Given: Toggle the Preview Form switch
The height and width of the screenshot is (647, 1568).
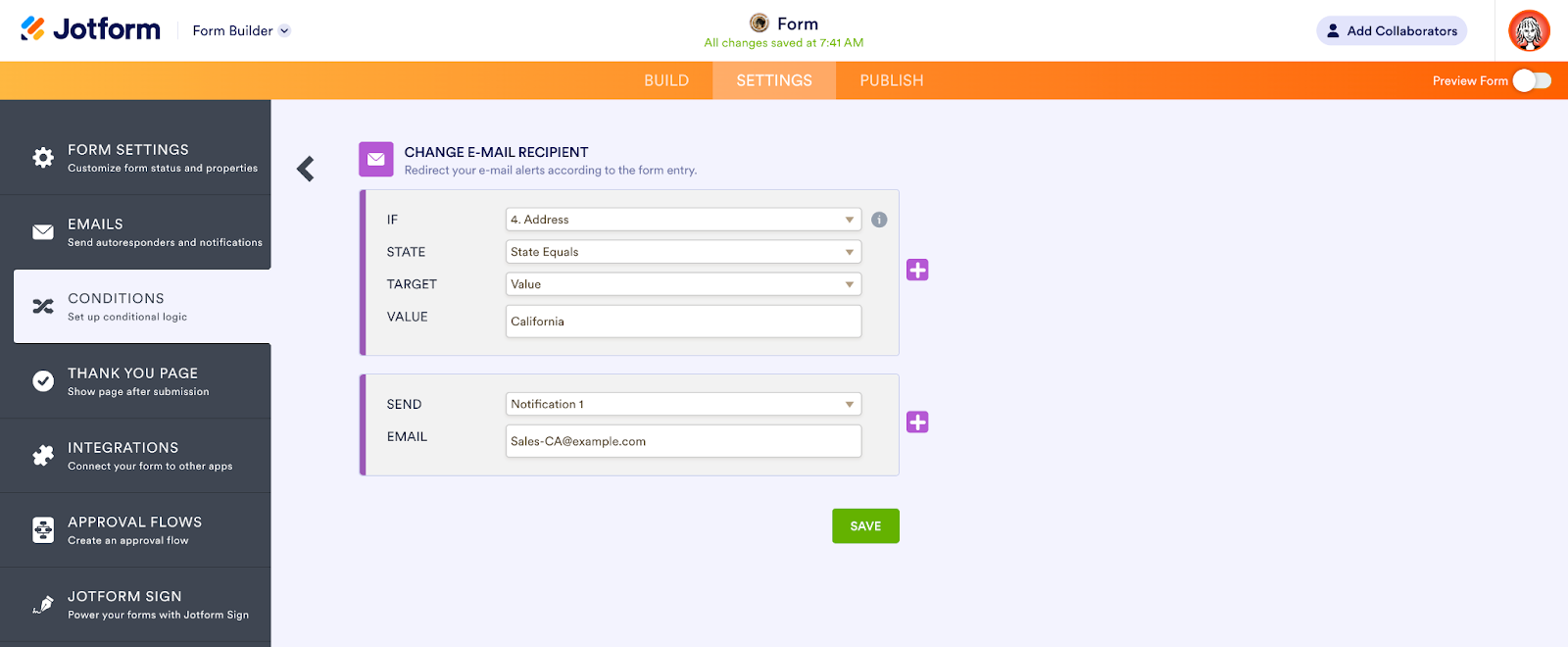Looking at the screenshot, I should pos(1532,80).
